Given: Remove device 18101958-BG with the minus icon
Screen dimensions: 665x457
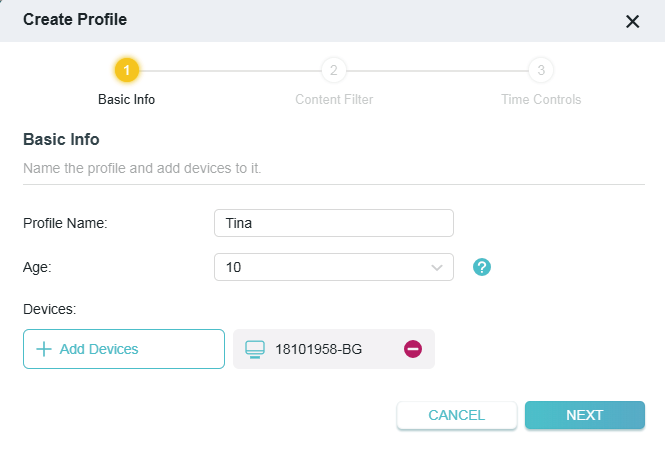Looking at the screenshot, I should (413, 349).
